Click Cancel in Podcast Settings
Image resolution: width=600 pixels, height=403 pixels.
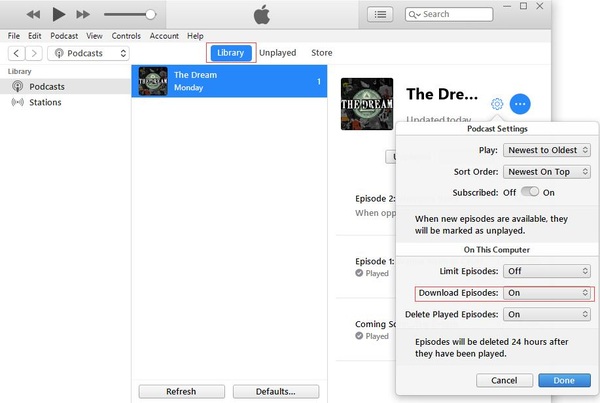504,380
